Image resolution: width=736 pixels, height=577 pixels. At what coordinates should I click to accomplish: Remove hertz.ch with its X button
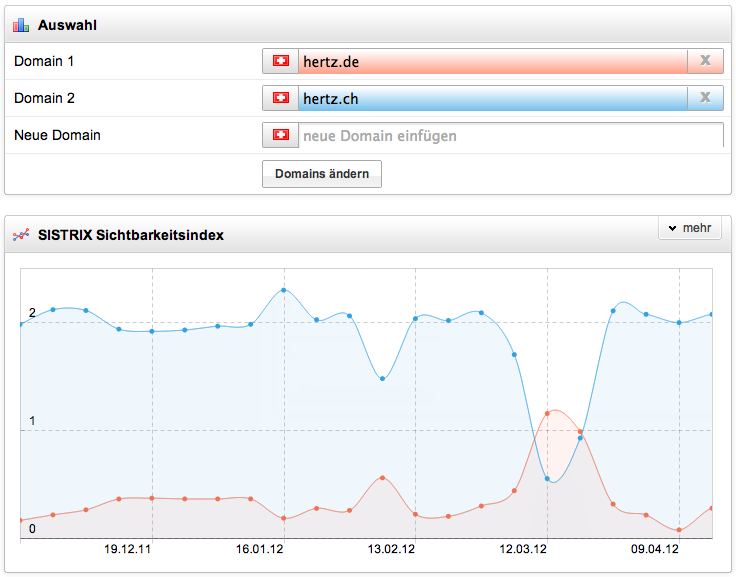pos(705,98)
